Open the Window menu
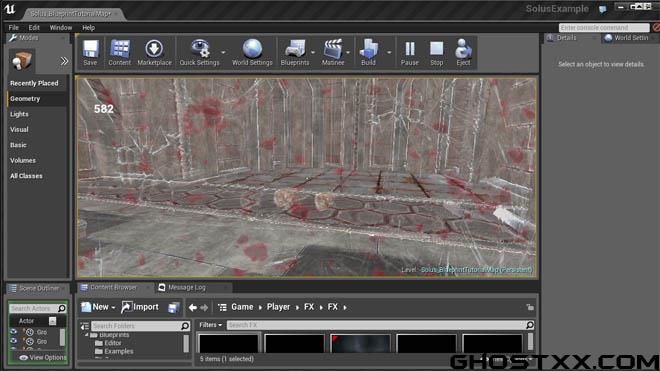 coord(61,28)
